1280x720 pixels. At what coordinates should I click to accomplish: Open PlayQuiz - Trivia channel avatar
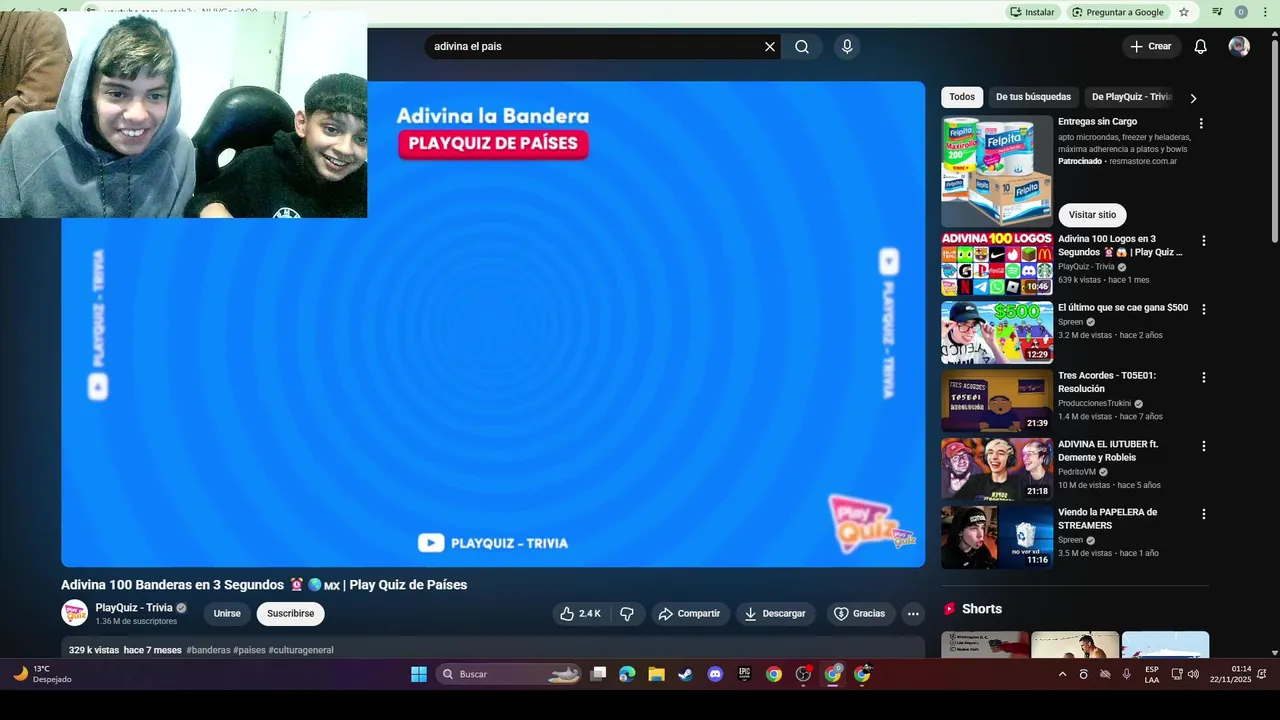pyautogui.click(x=74, y=613)
